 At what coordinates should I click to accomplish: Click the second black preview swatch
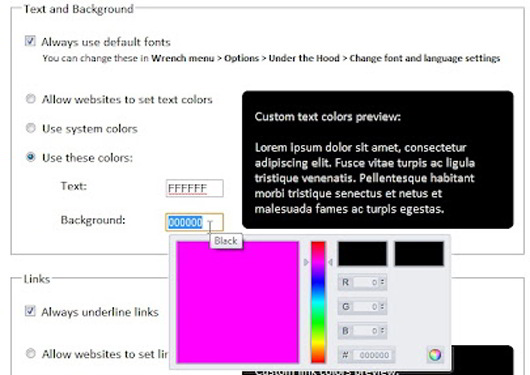[419, 254]
